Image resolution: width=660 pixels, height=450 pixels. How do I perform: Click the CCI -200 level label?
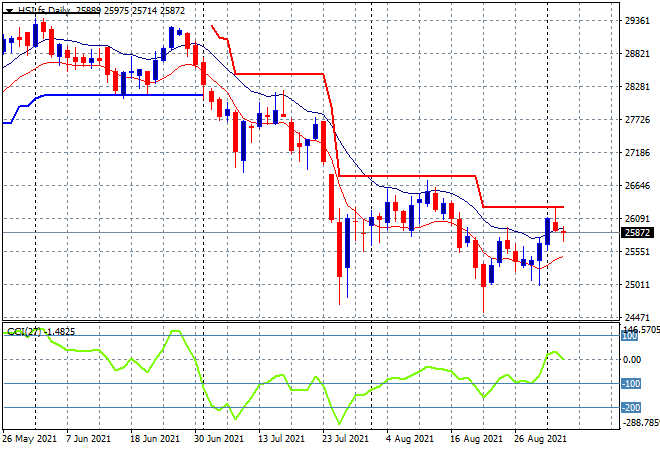(x=631, y=407)
